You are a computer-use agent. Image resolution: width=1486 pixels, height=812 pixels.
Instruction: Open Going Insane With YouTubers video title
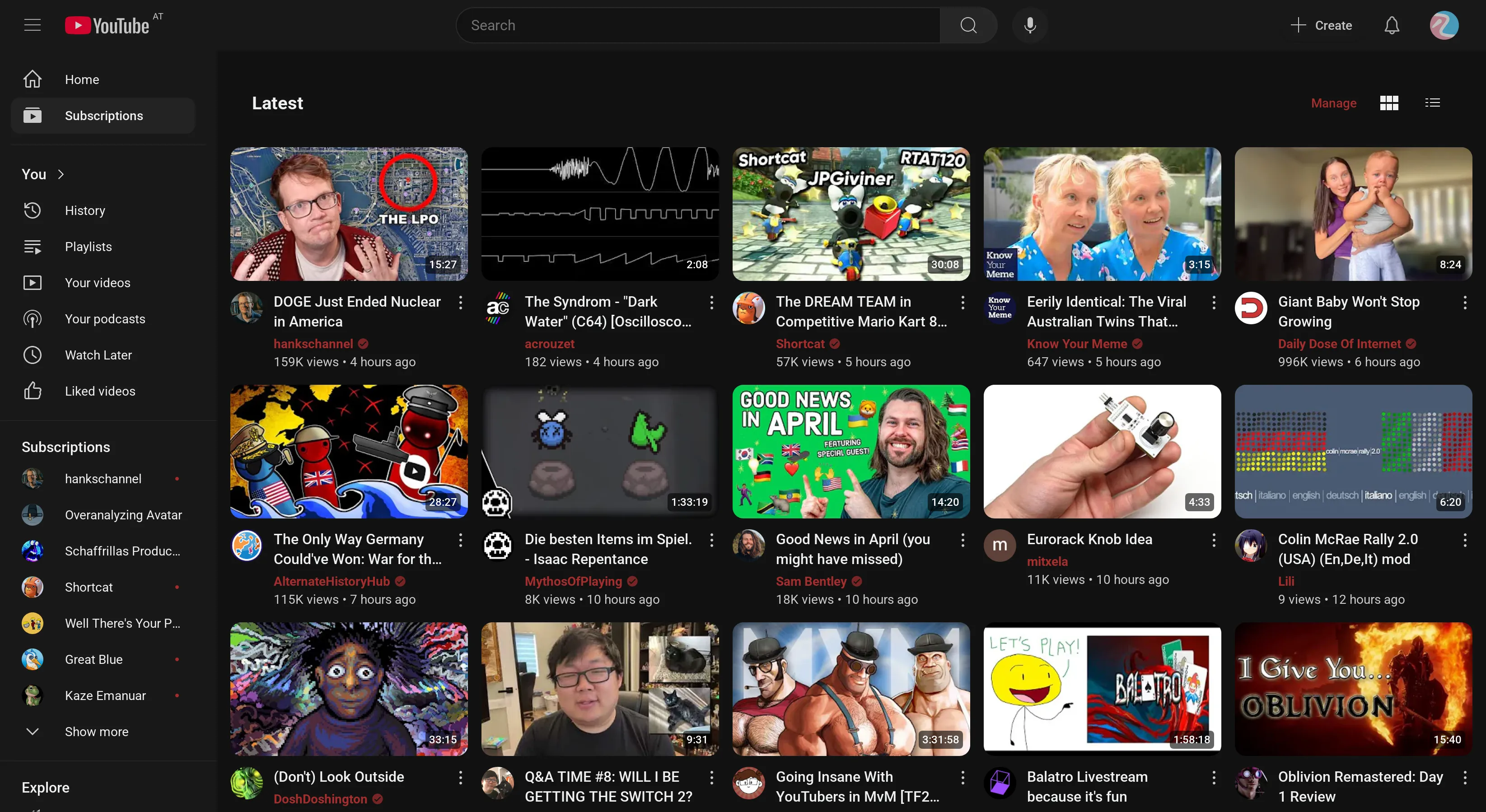857,787
